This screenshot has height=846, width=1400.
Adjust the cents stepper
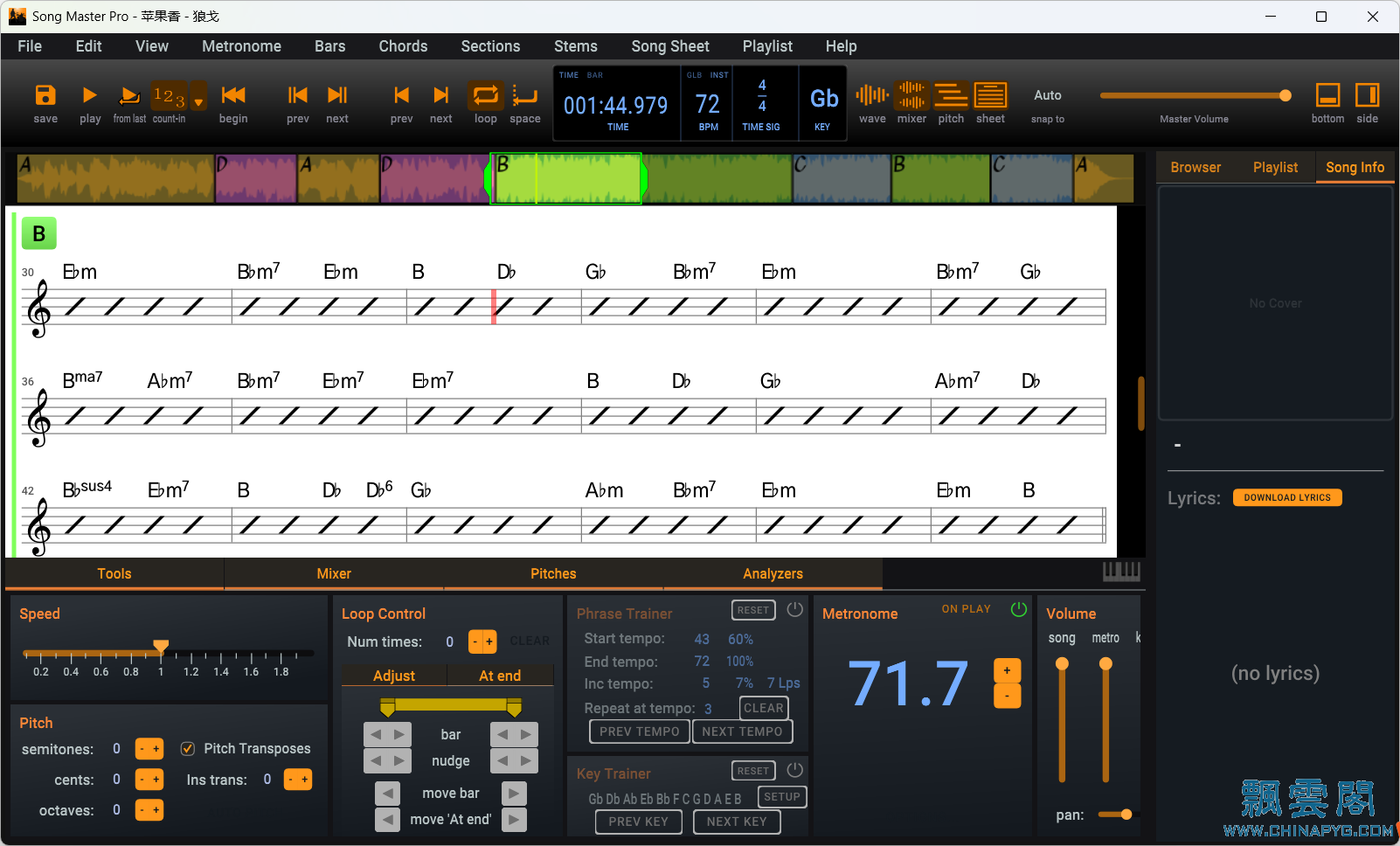click(x=149, y=780)
